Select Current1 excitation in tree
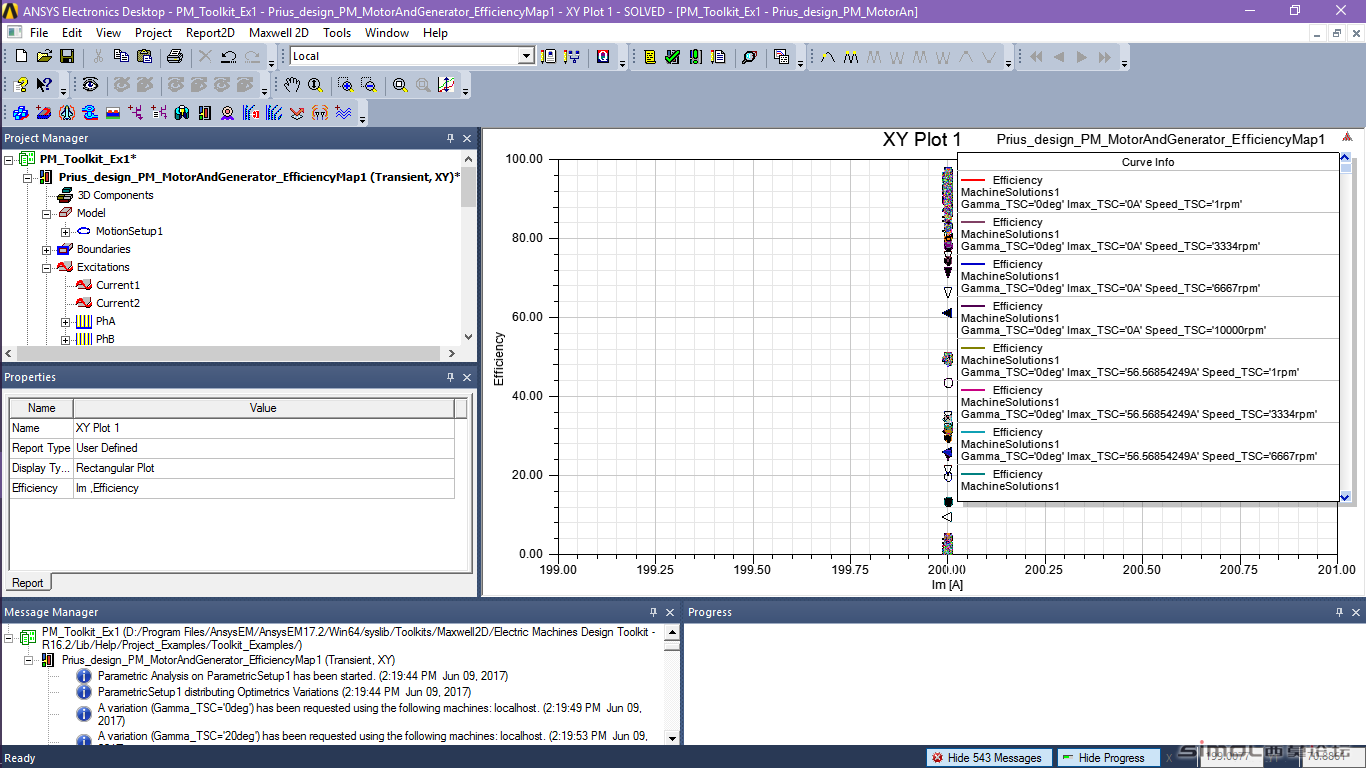Viewport: 1366px width, 768px height. [x=118, y=285]
